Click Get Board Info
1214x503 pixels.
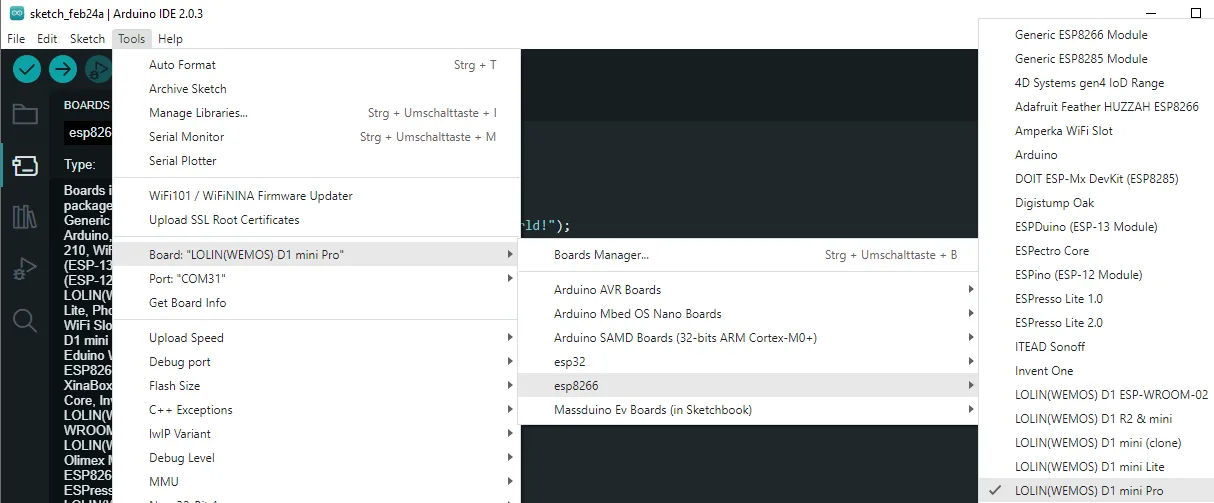click(187, 303)
